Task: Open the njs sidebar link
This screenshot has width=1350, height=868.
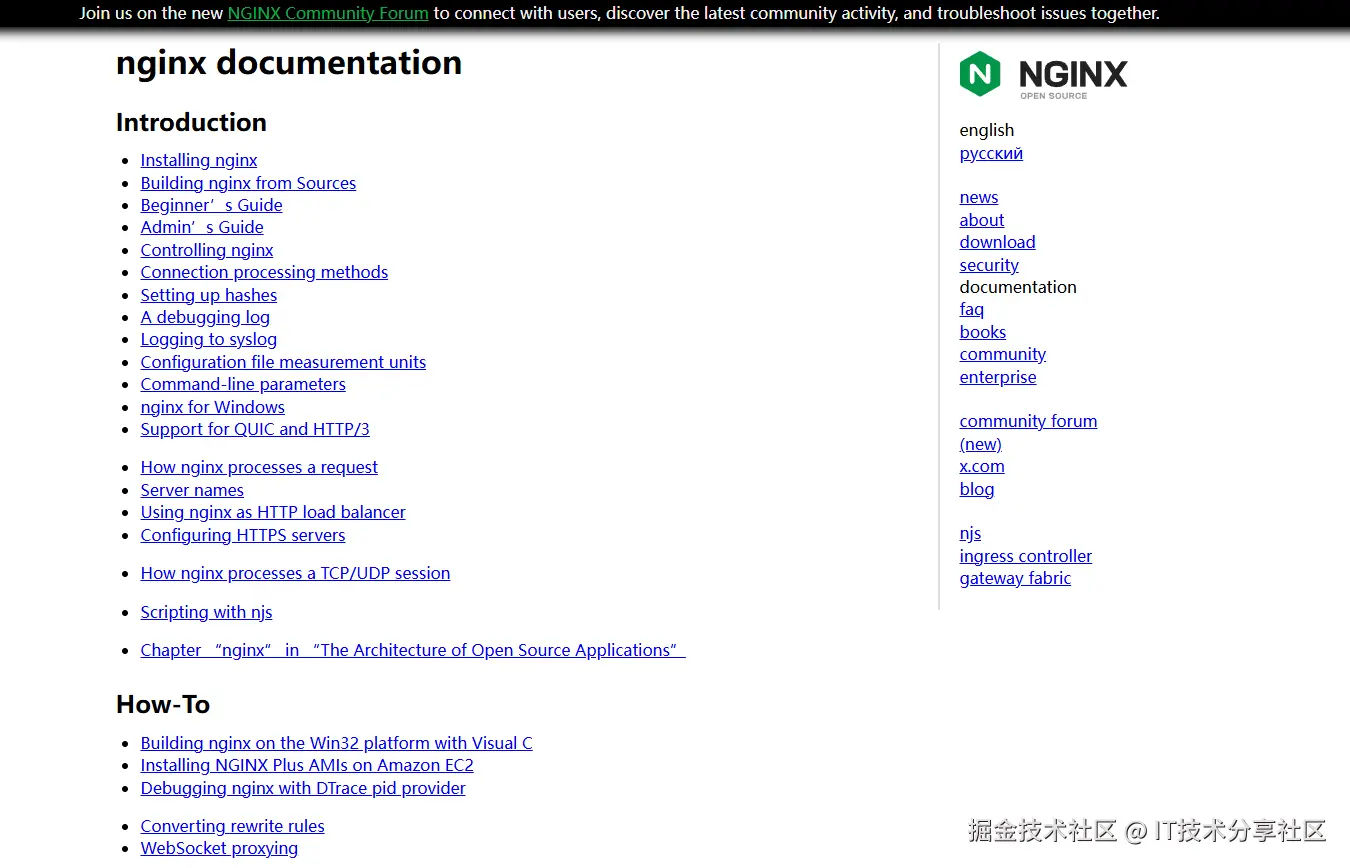Action: pos(970,533)
